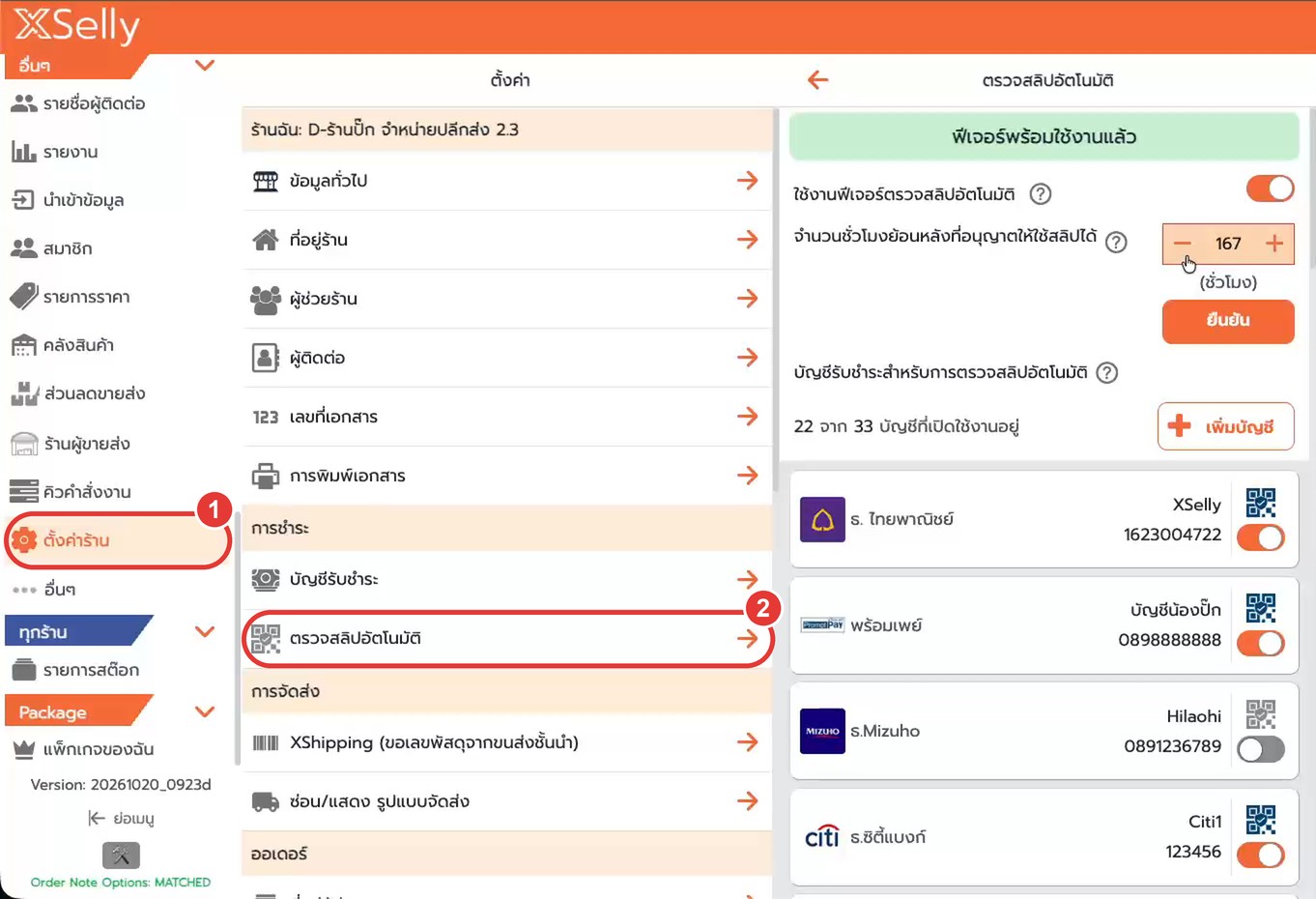The image size is (1316, 899).
Task: Enable the Hilaohi ธ.Mizuho account switch
Action: pos(1260,749)
